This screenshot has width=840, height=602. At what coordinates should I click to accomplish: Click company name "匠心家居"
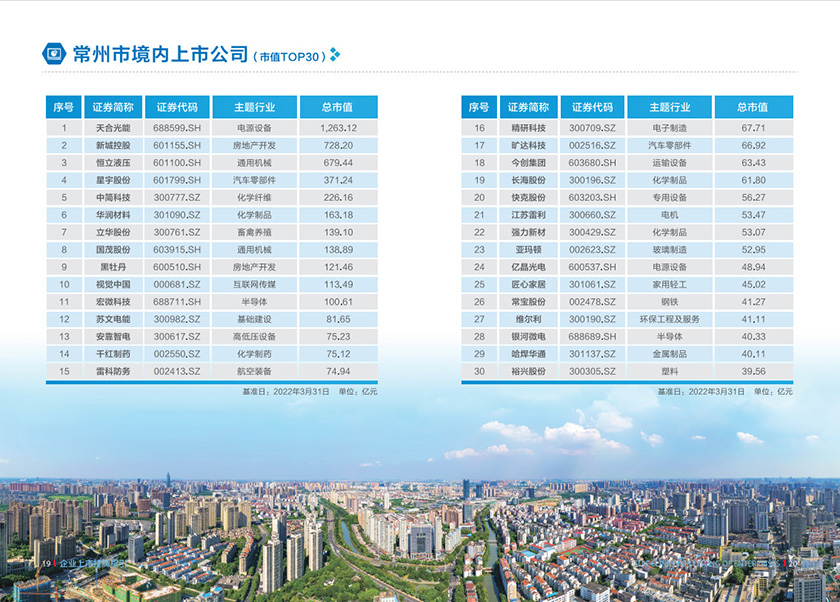(529, 284)
